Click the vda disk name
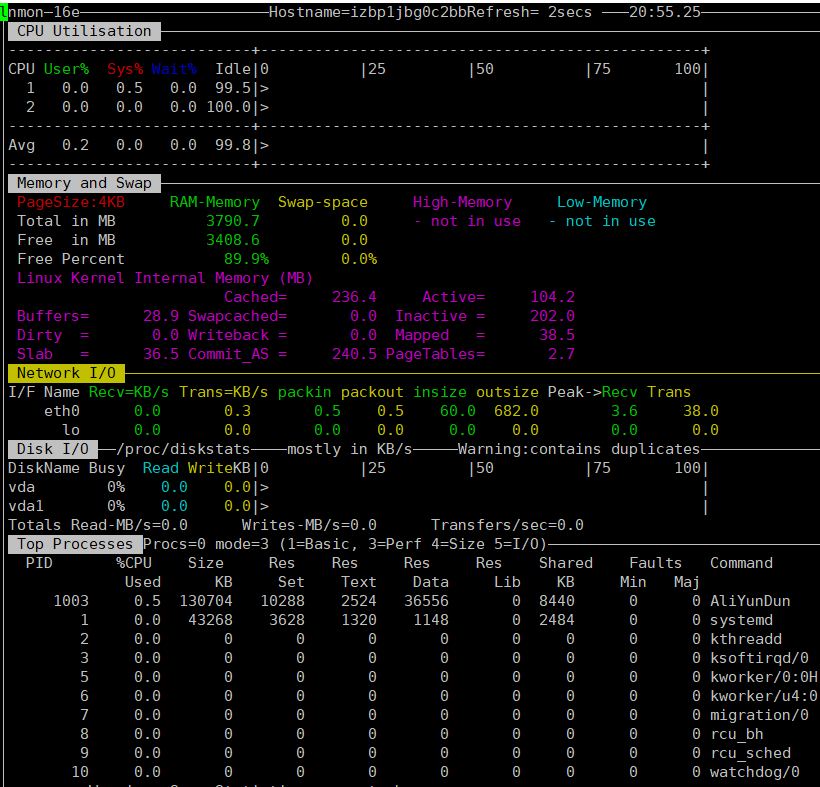This screenshot has height=787, width=820. [21, 487]
